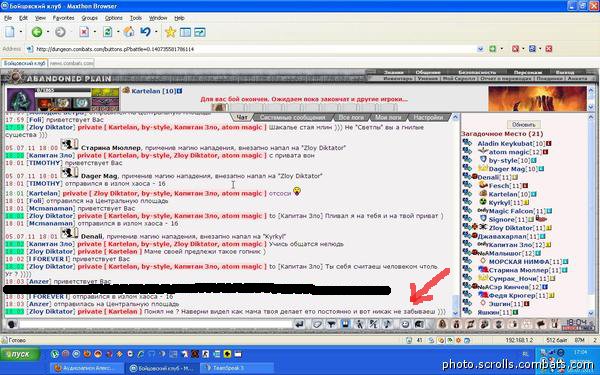Click in the chat message input field
Screen dimensions: 600x375
click(156, 324)
